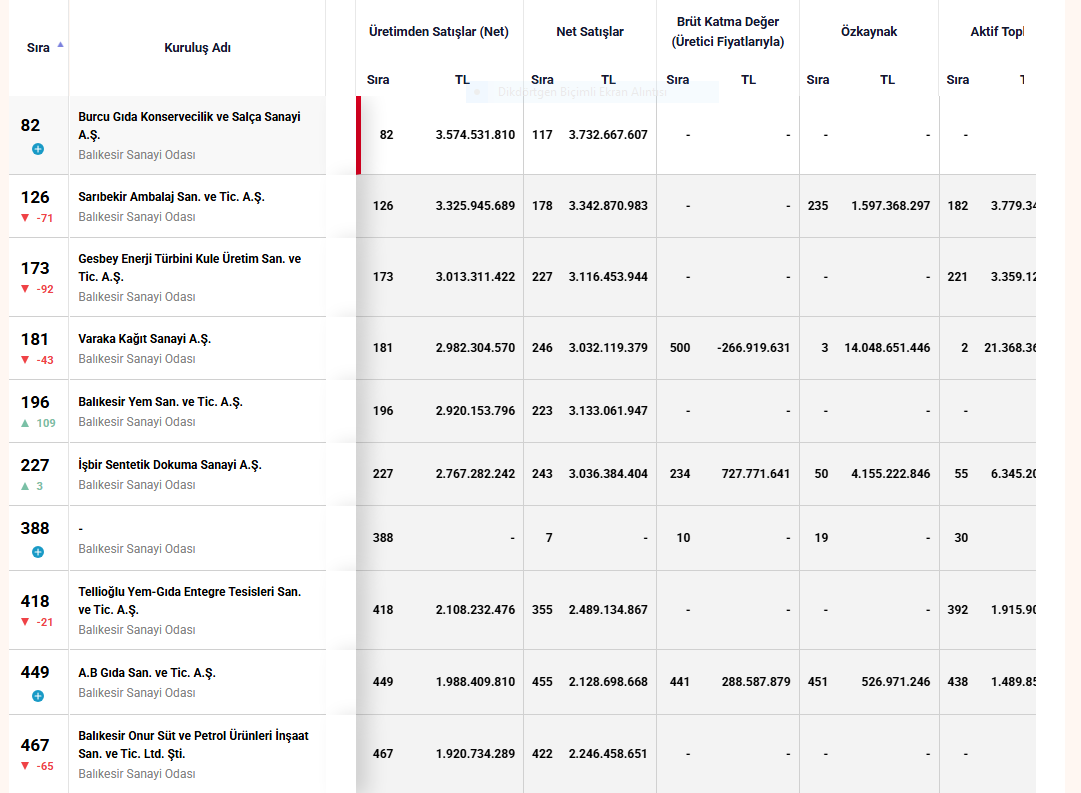This screenshot has width=1081, height=793.
Task: Select the -43 rank change under rank 181
Action: click(x=37, y=360)
